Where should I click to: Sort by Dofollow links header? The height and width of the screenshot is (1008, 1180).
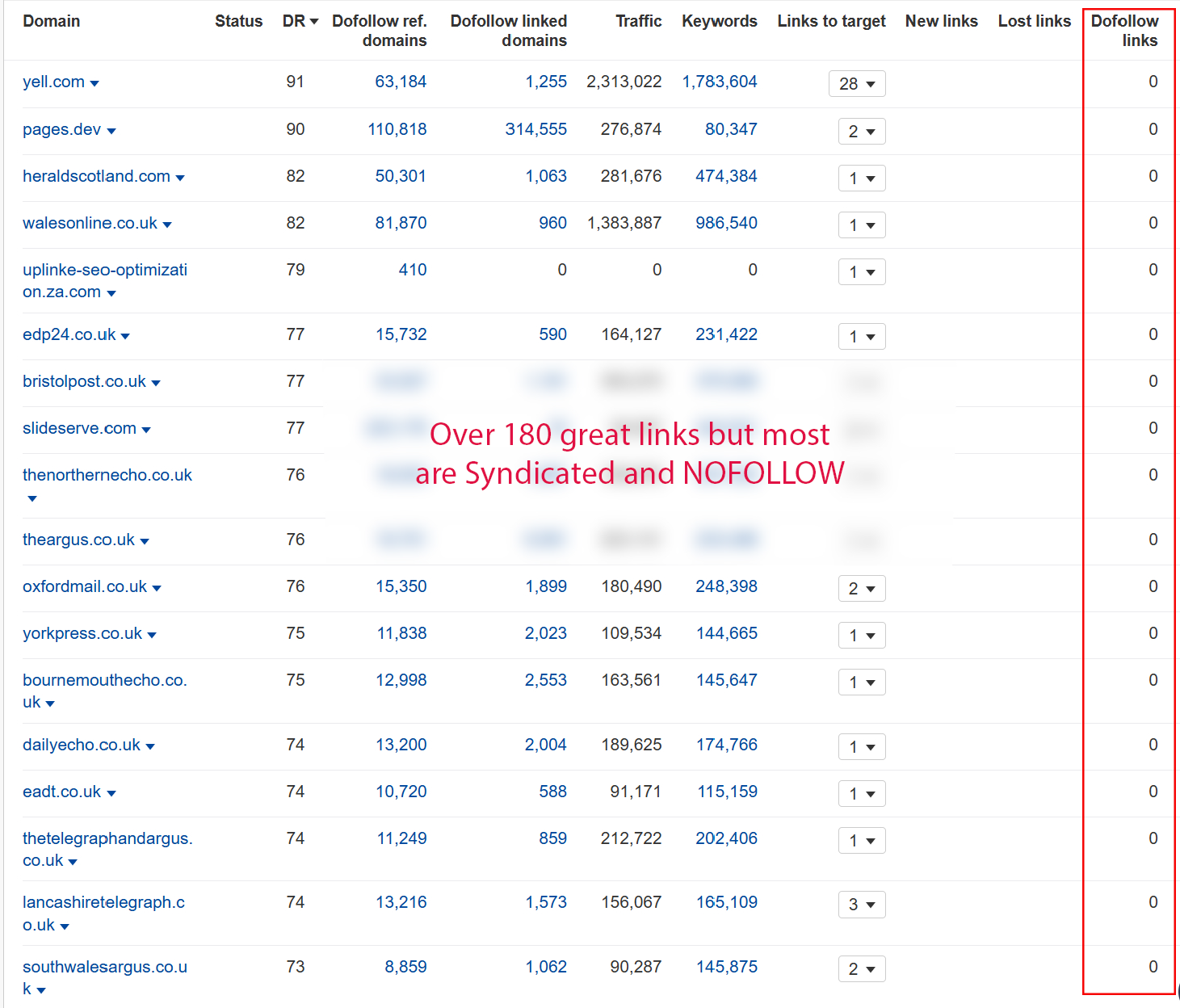pos(1125,31)
